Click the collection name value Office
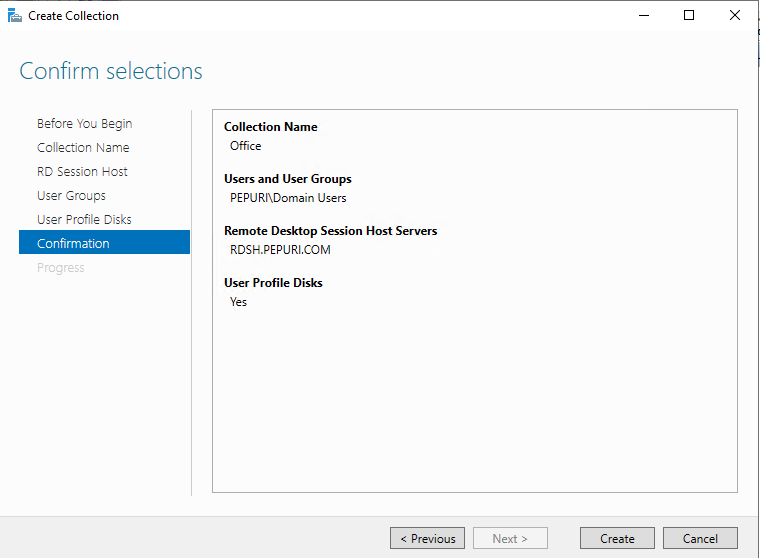 [245, 146]
